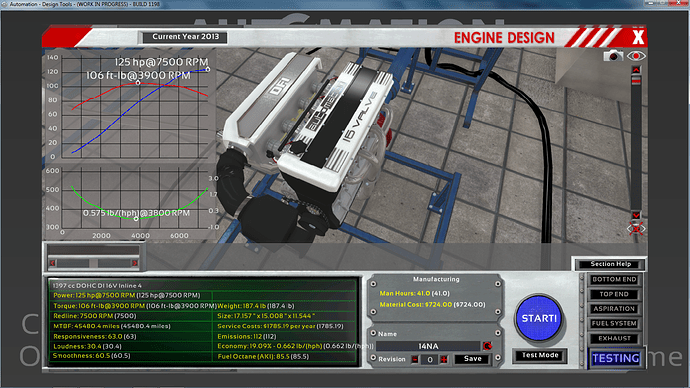Switch to the Fuel System section
Viewport: 690px width, 388px height.
click(614, 323)
